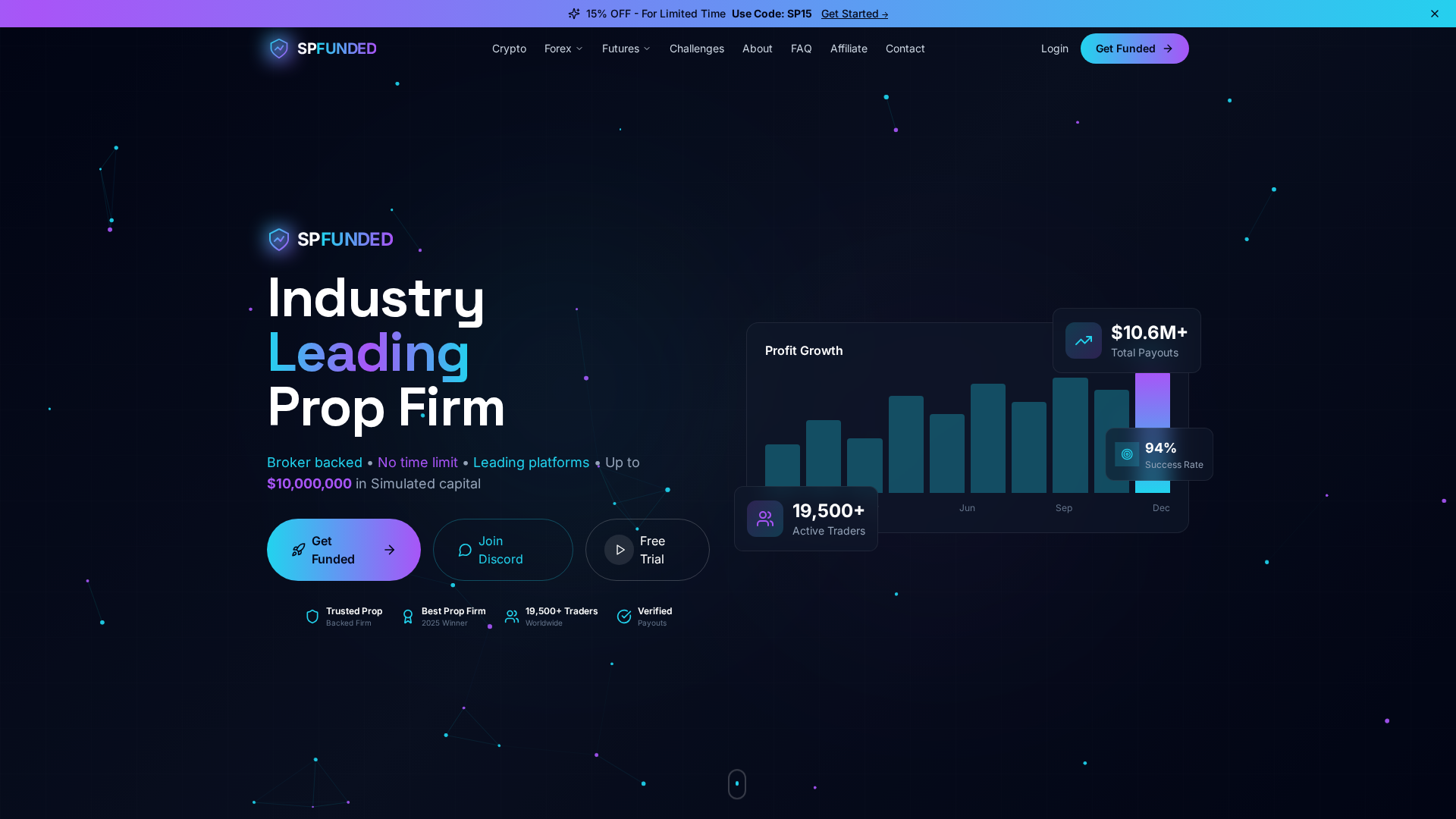Select the trending-up icon beside $10.6M+ Total Payouts
This screenshot has width=1456, height=819.
click(x=1083, y=340)
